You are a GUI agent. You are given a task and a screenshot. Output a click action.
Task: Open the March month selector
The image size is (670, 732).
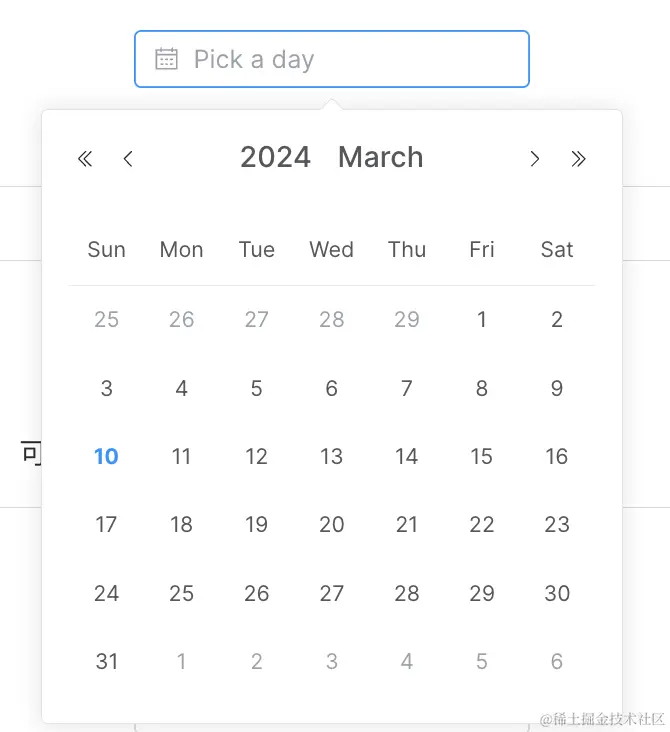[380, 157]
